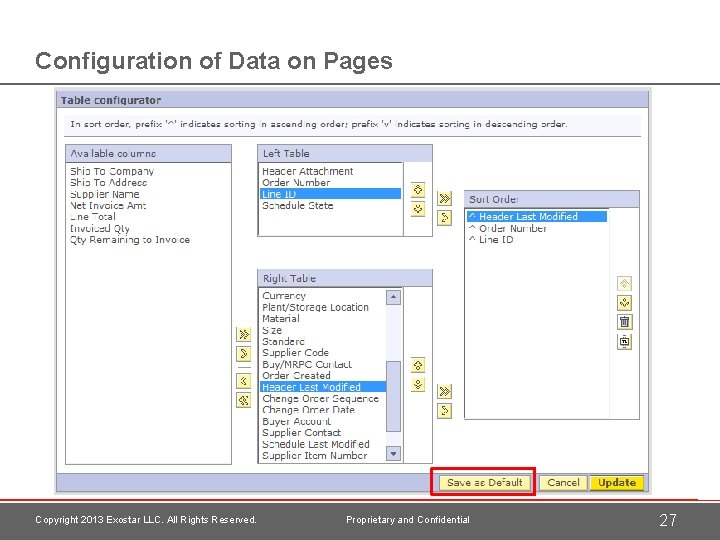Add selected Left Table column to Sort Order
The image size is (720, 540).
pos(444,218)
